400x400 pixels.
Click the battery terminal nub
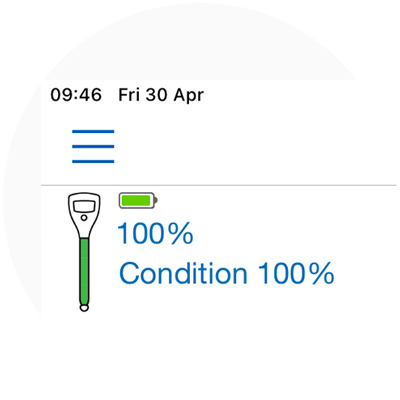[x=156, y=200]
